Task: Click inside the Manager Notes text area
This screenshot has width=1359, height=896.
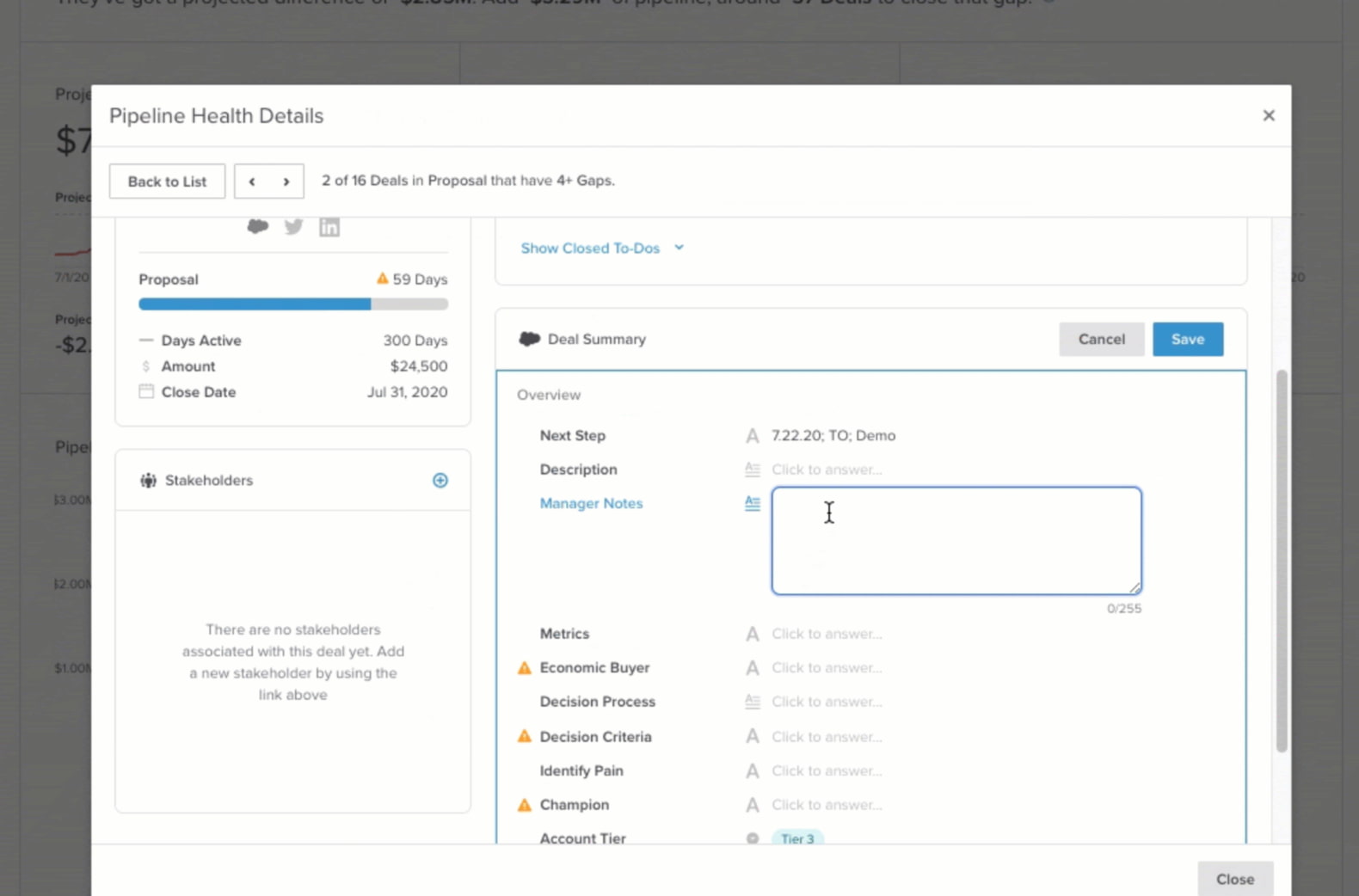Action: tap(956, 541)
